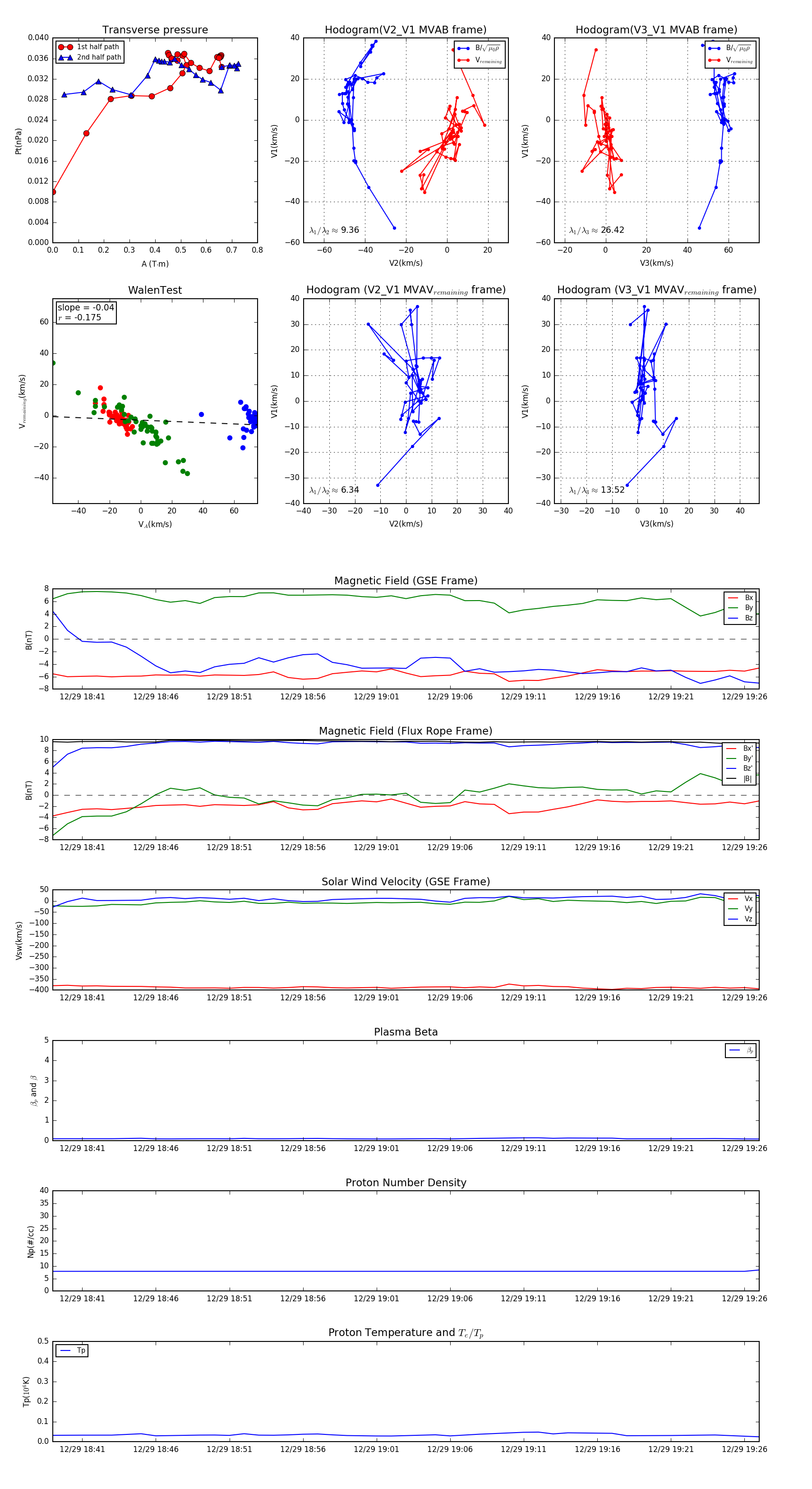
Task: Select the B/√μ0ρ legend entry in the V2_V1 MVAB hodogram
Action: click(x=479, y=49)
